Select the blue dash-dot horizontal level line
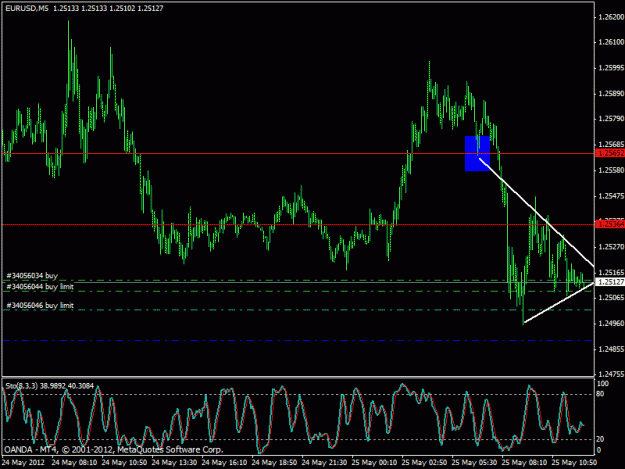 [x=298, y=341]
